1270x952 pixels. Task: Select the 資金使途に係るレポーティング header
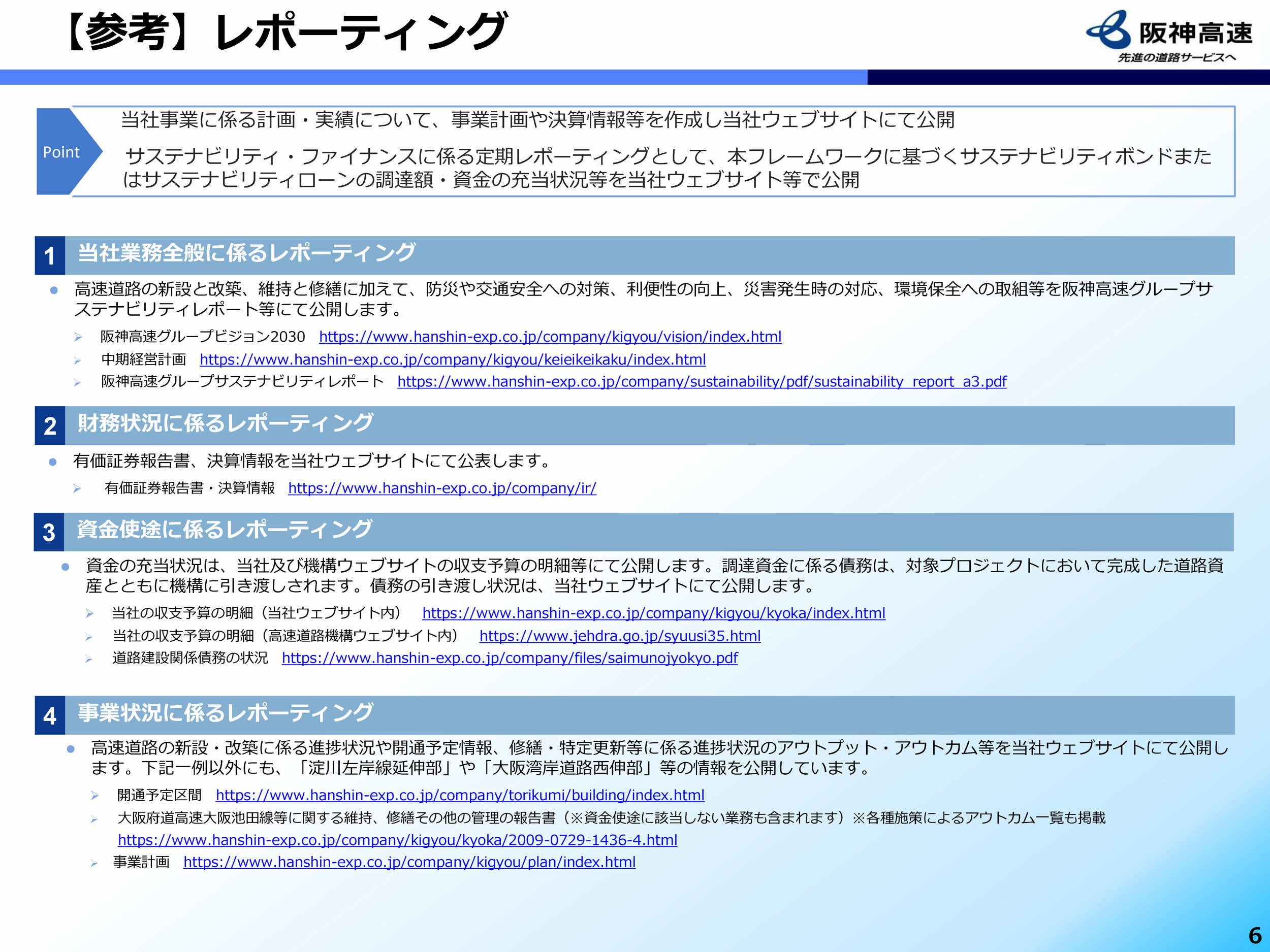point(225,529)
